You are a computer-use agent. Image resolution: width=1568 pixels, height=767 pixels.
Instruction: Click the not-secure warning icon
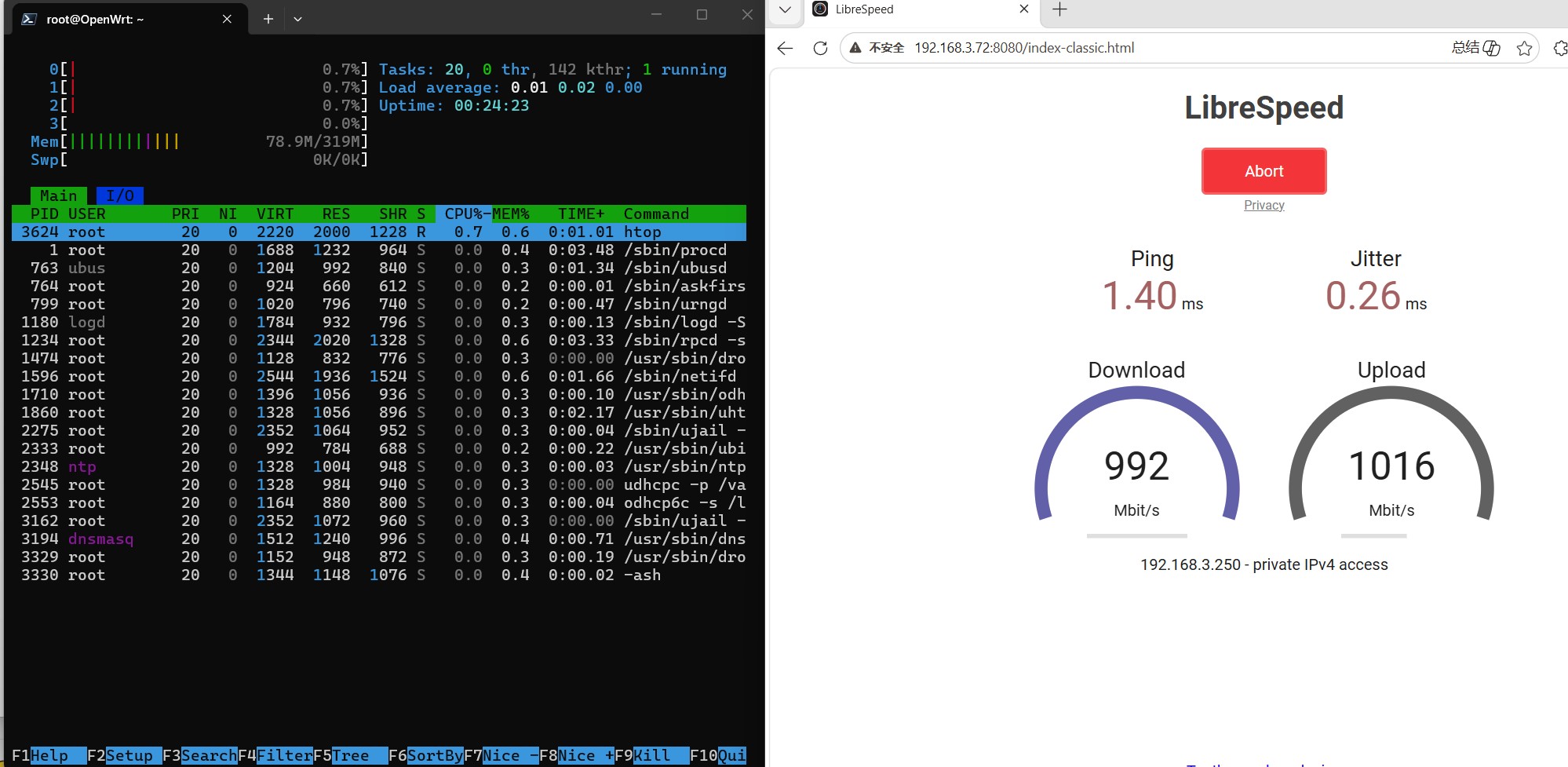click(855, 48)
